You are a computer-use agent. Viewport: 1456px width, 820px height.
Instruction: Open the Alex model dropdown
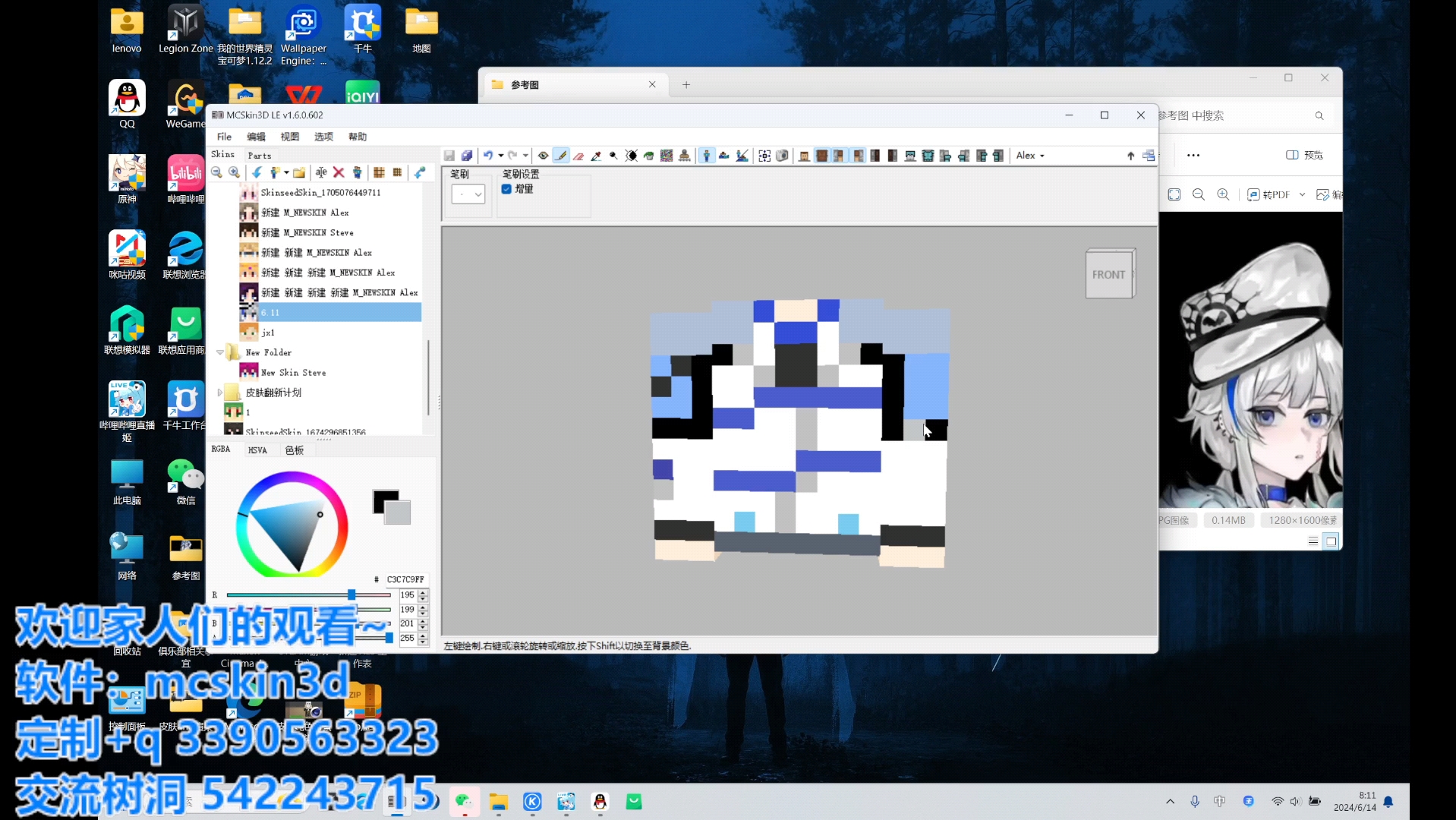pyautogui.click(x=1030, y=156)
